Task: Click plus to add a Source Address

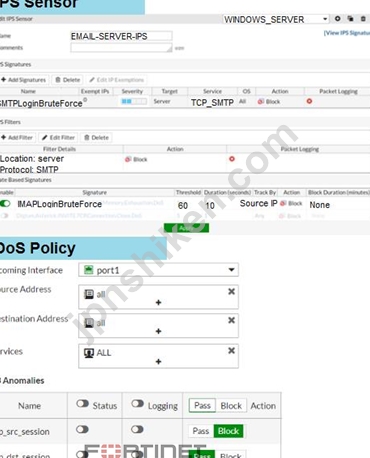Action: (158, 302)
